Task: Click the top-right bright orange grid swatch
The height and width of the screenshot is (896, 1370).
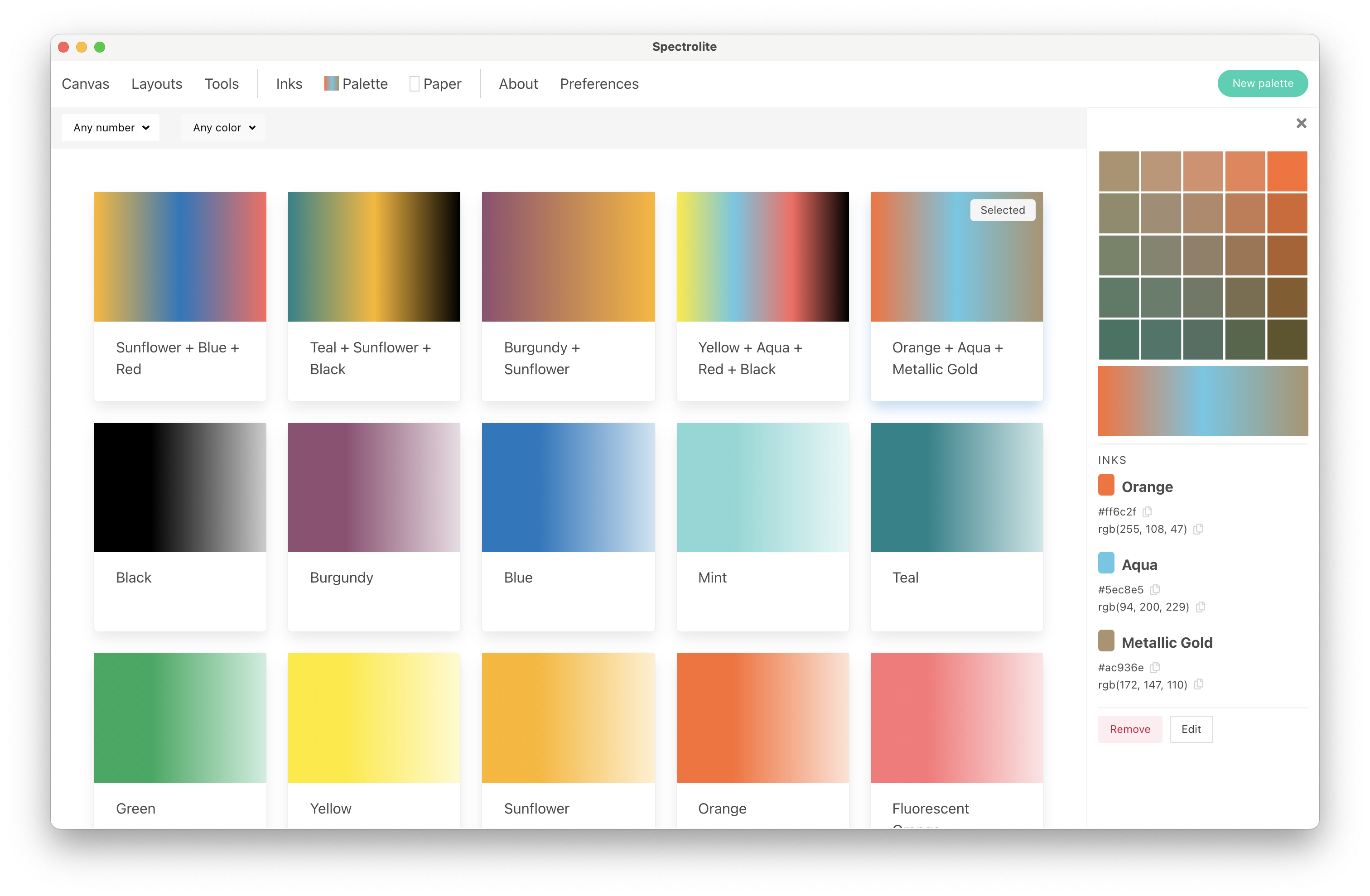Action: pyautogui.click(x=1287, y=172)
